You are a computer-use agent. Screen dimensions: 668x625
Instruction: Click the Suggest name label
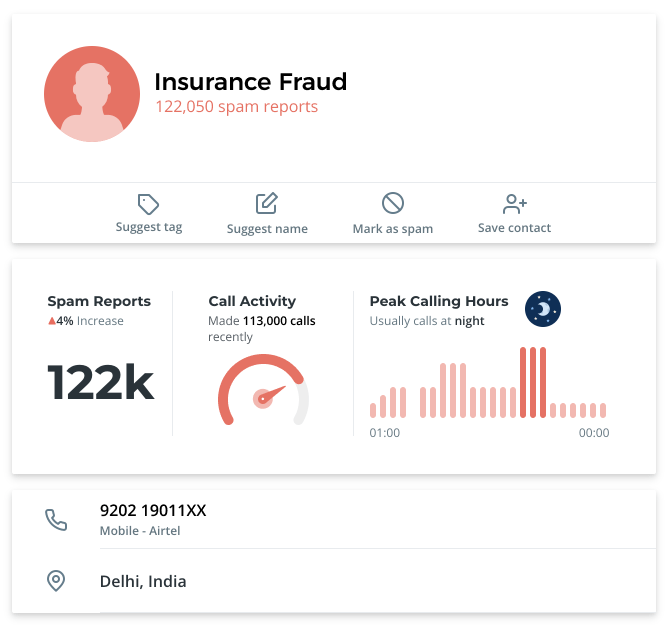(267, 228)
